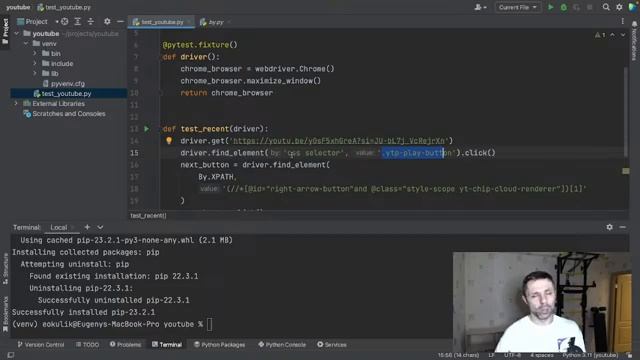Open the user account icon menu

pyautogui.click(x=480, y=7)
